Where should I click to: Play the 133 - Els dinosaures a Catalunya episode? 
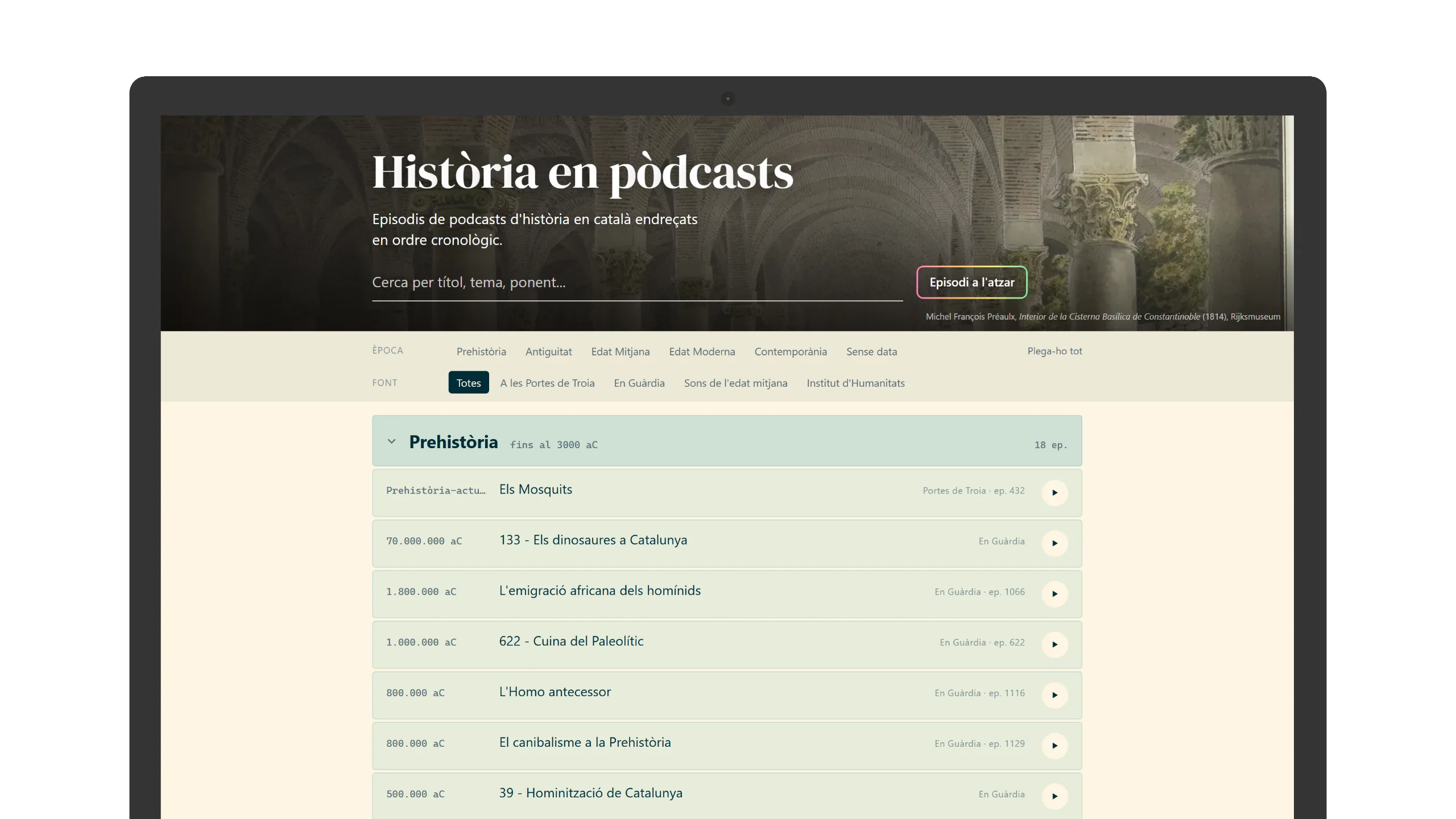click(1054, 543)
